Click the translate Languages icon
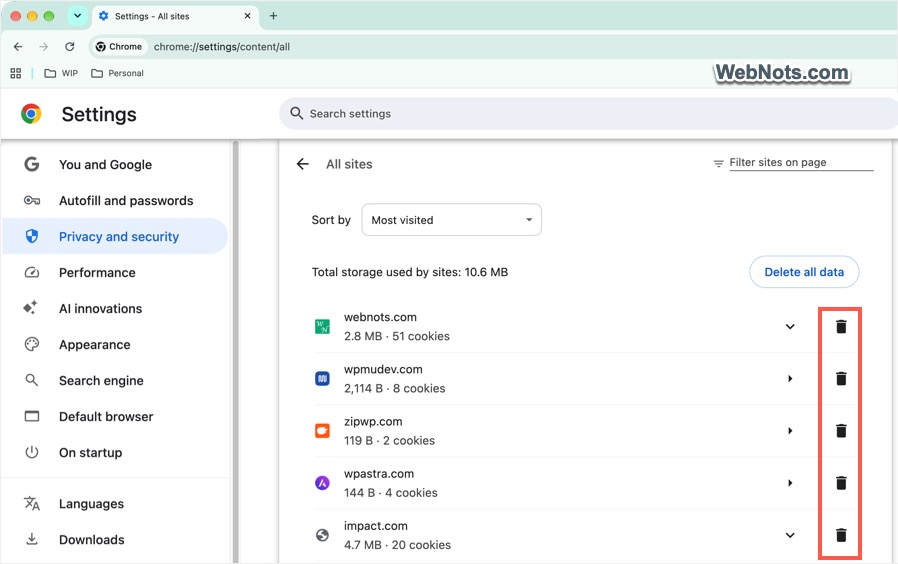Viewport: 898px width, 564px height. pyautogui.click(x=31, y=503)
